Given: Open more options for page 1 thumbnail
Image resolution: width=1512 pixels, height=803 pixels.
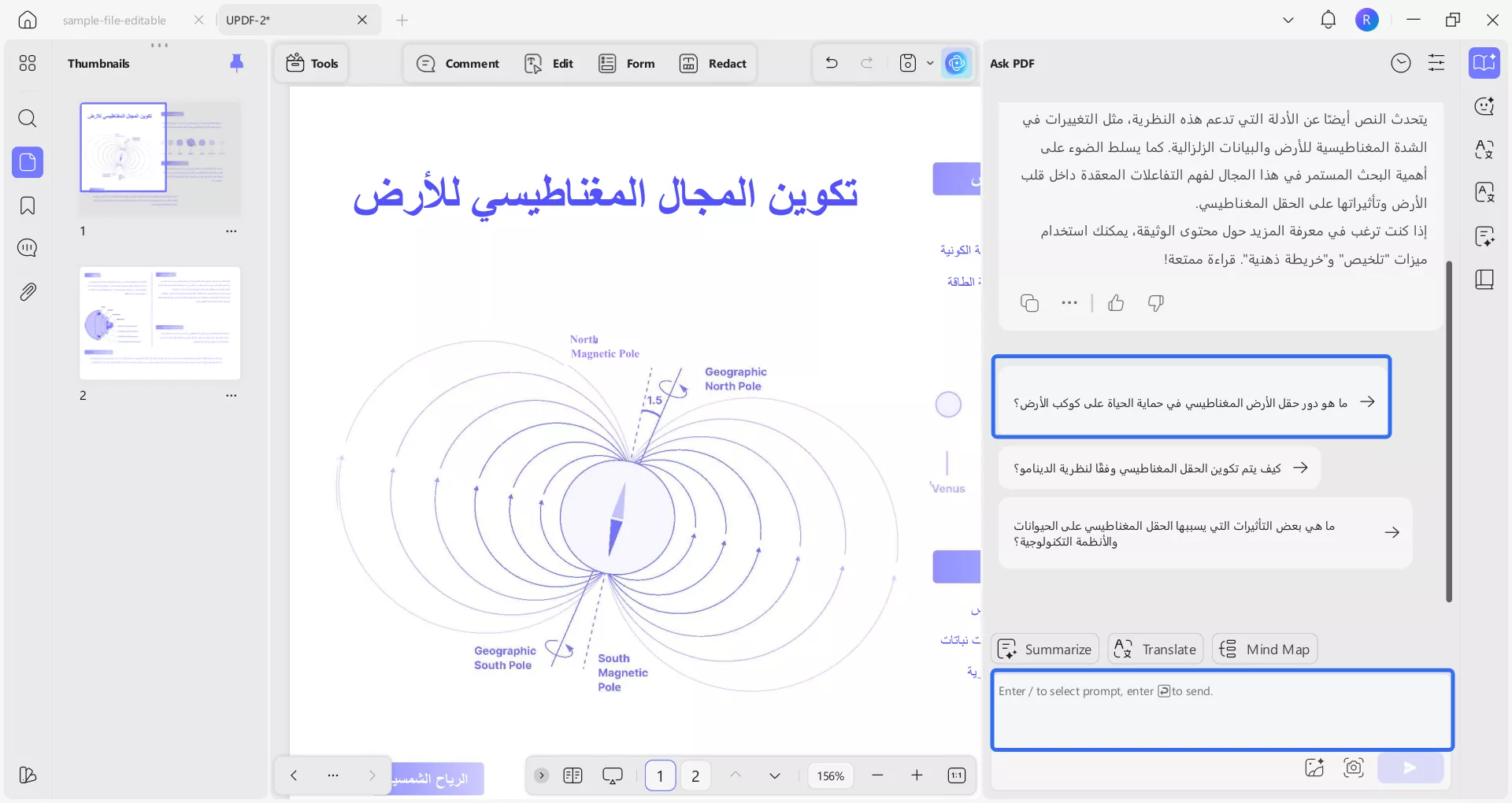Looking at the screenshot, I should (x=231, y=231).
